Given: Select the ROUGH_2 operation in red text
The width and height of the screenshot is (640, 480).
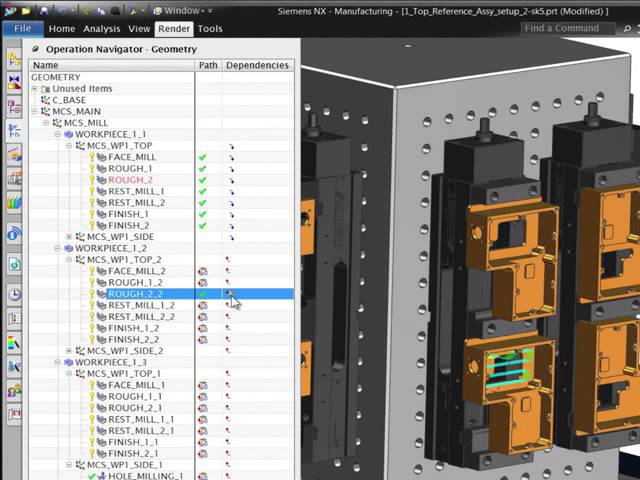Looking at the screenshot, I should click(130, 180).
